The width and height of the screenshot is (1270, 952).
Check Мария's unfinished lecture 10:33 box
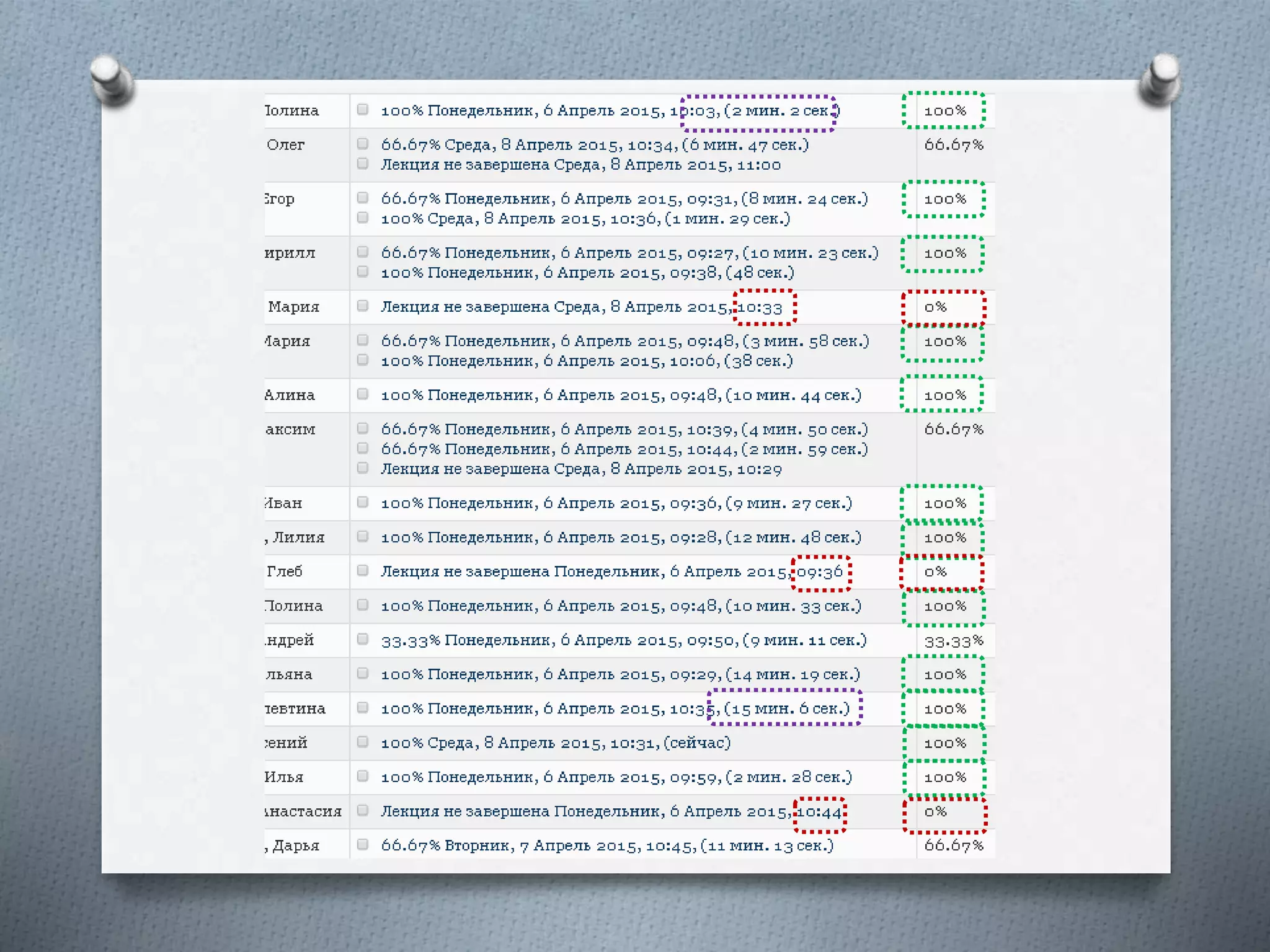[363, 306]
